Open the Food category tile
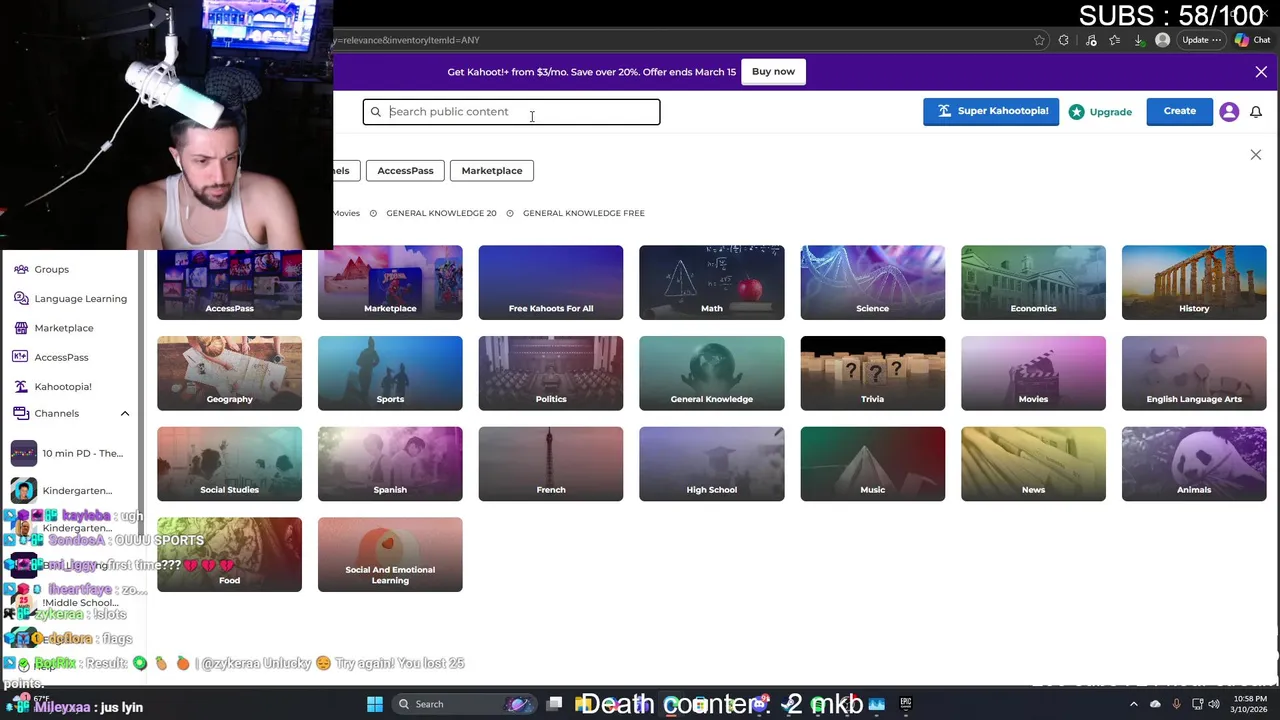Viewport: 1280px width, 720px height. point(229,554)
